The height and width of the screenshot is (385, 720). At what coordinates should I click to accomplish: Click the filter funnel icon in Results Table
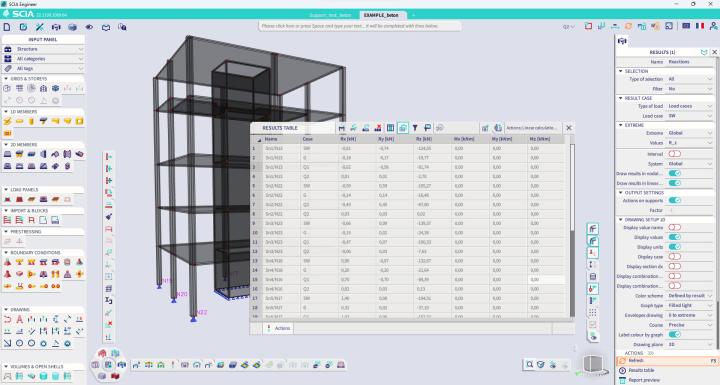point(415,128)
